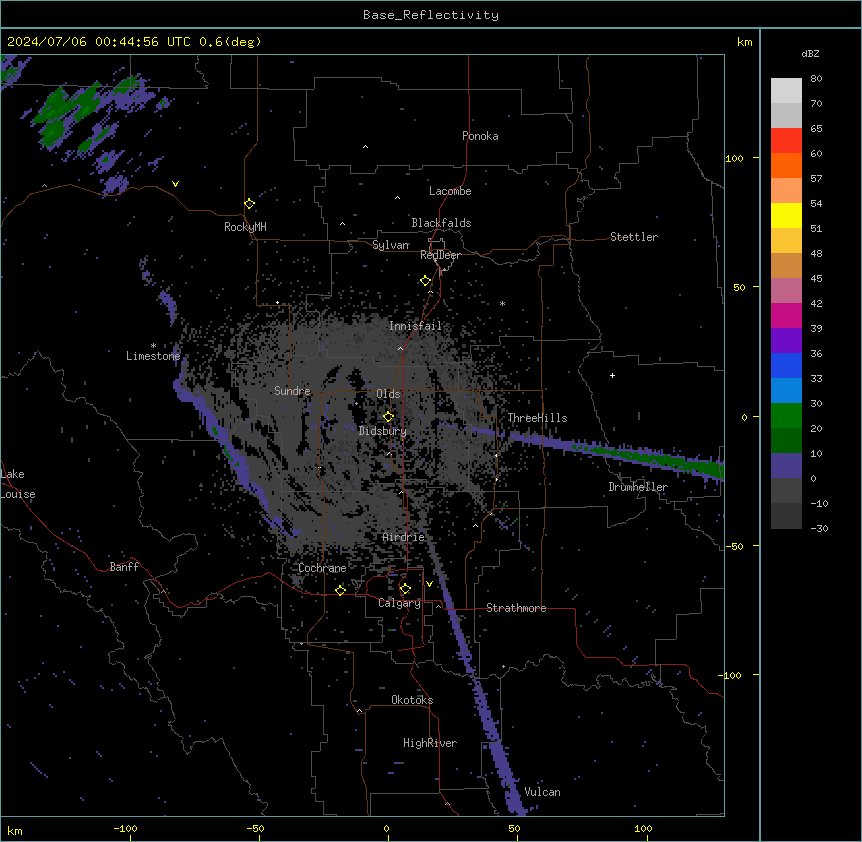Click the yellow diamond marker below Cochrane
Viewport: 862px width, 842px height.
(340, 590)
